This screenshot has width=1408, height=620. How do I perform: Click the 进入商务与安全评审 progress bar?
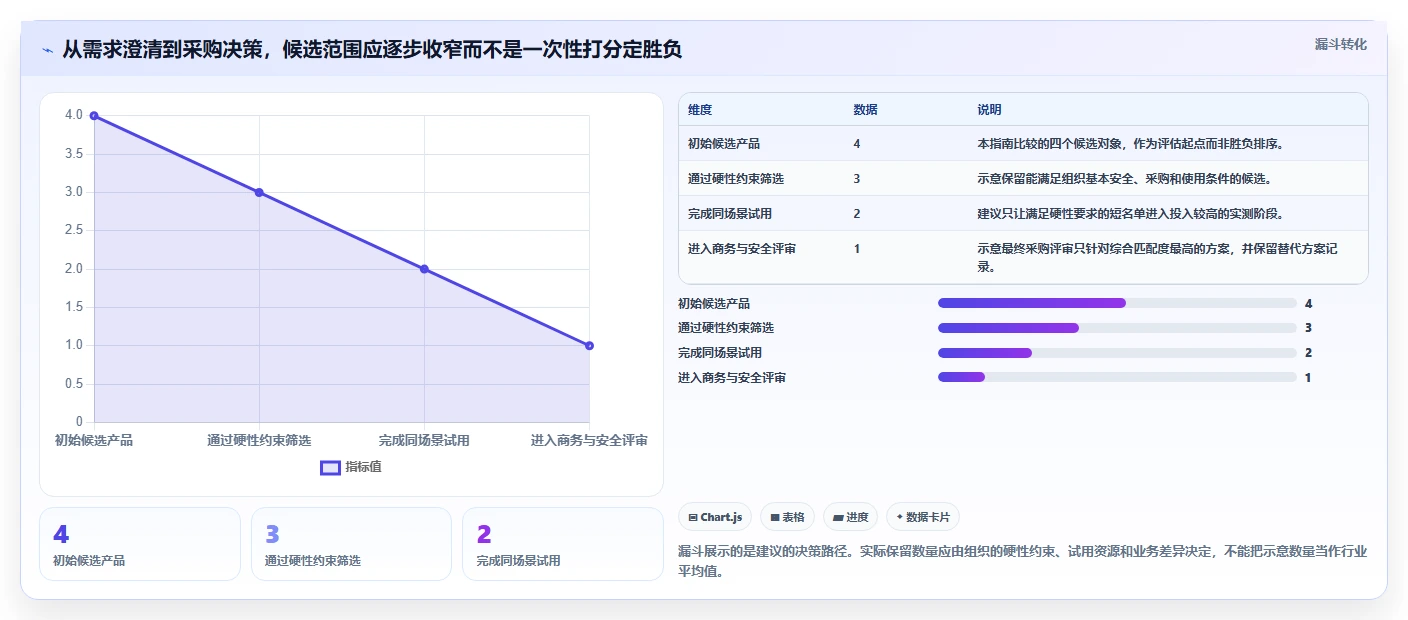coord(1117,377)
